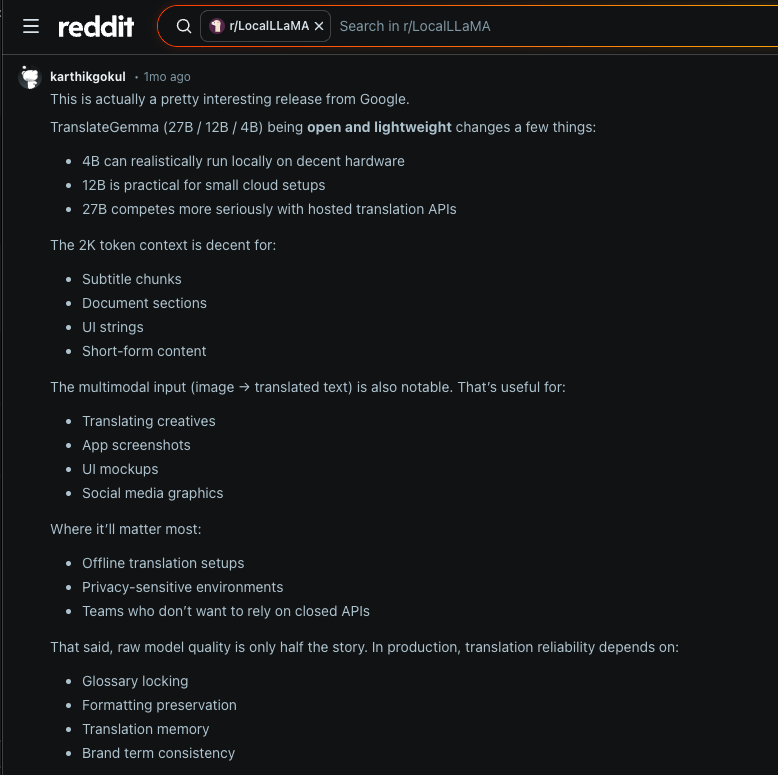The width and height of the screenshot is (778, 775).
Task: Click the 'Glossary locking' list item
Action: [x=135, y=681]
